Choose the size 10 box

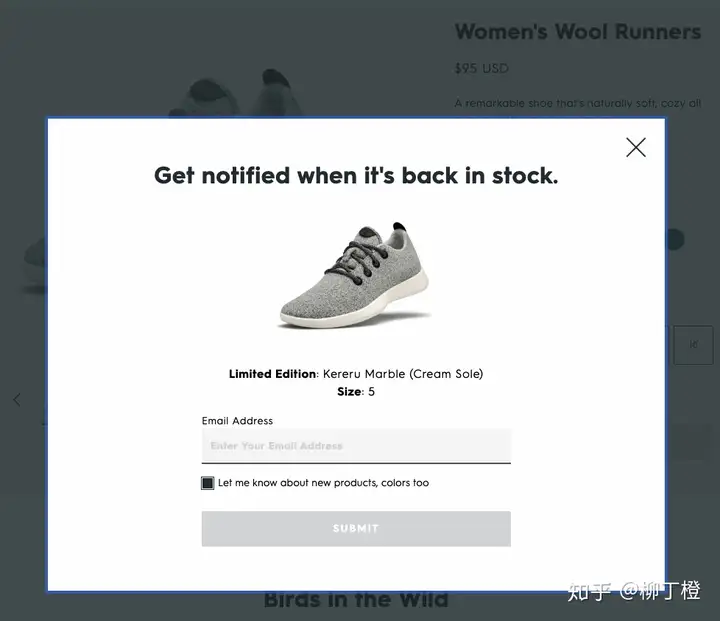[693, 345]
